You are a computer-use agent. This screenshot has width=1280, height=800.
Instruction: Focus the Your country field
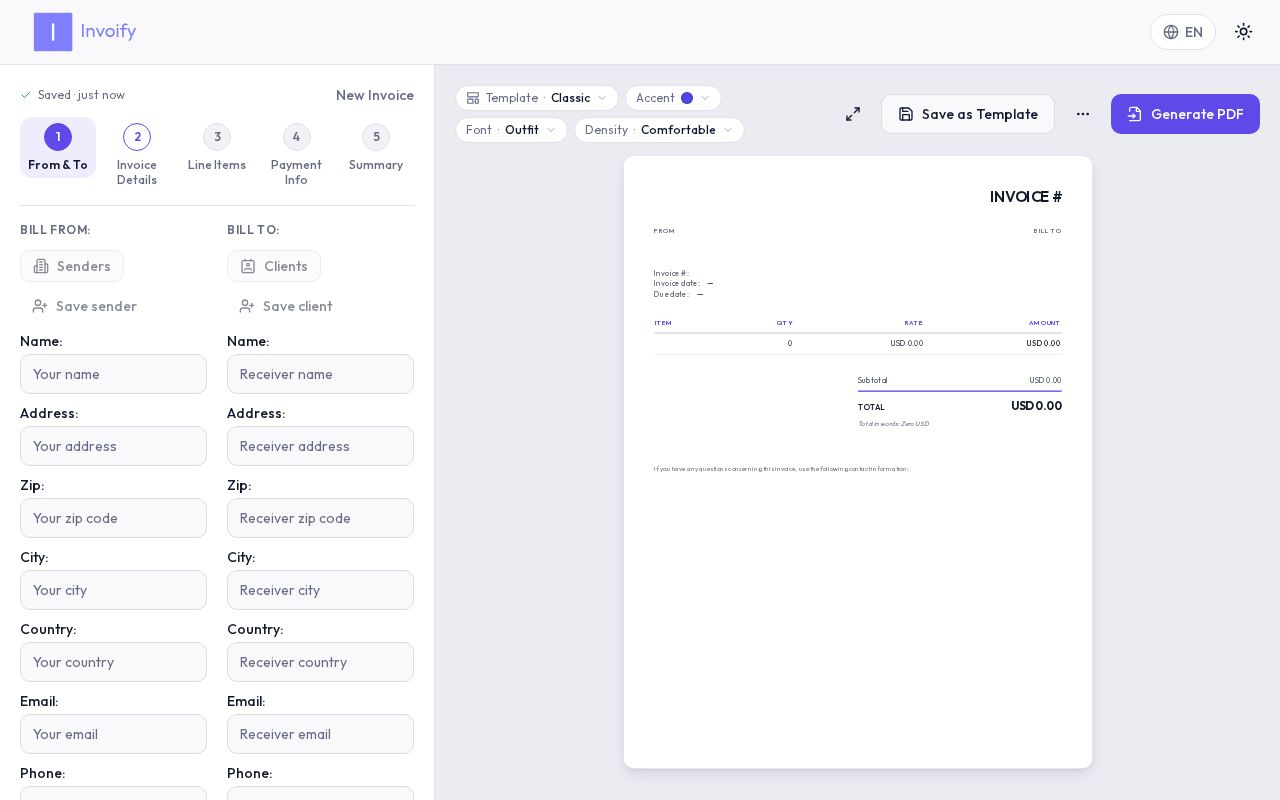(x=113, y=662)
